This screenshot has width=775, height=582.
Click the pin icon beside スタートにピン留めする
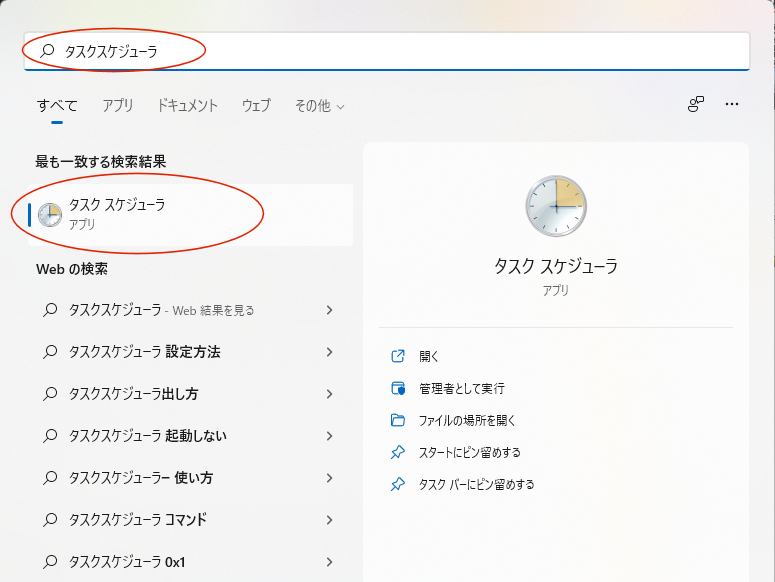click(398, 452)
